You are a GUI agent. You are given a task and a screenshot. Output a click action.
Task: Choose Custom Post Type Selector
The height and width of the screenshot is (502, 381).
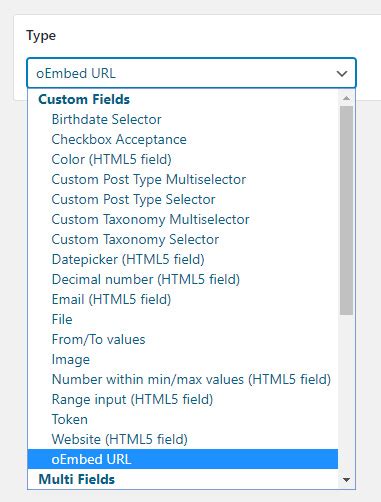(183, 199)
